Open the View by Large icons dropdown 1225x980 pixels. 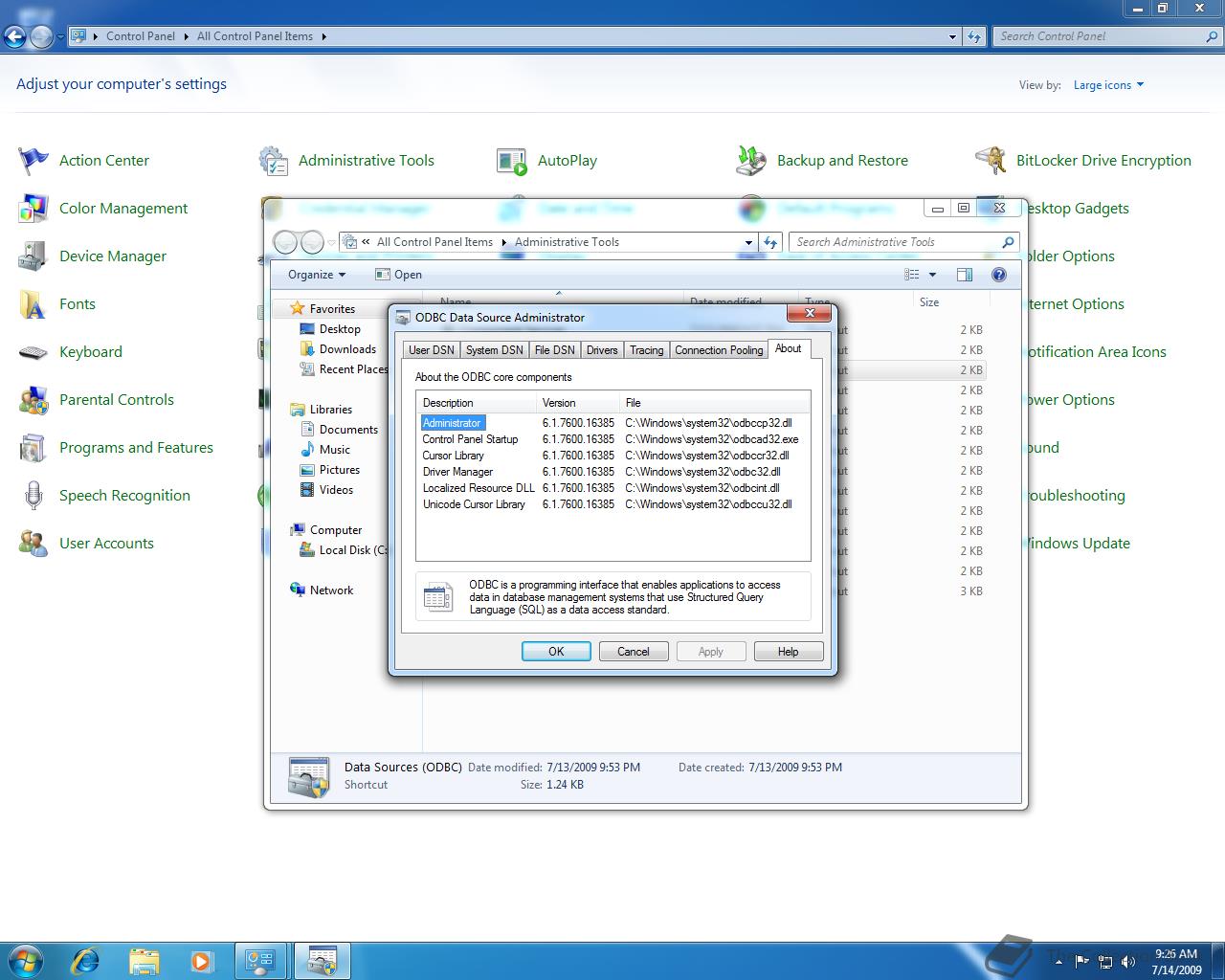tap(1108, 85)
